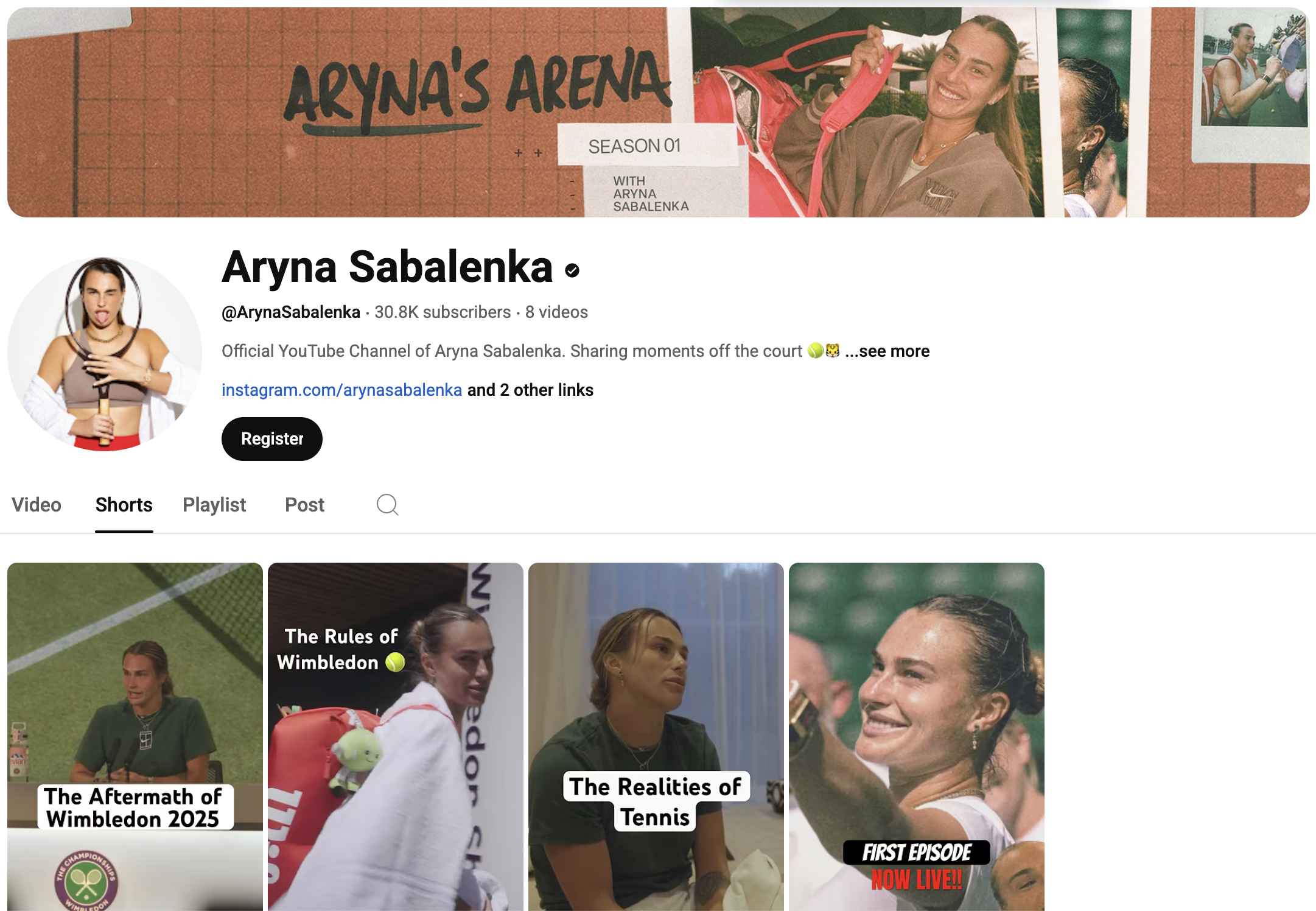Viewport: 1316px width, 911px height.
Task: Click the Aryna Sabalenka channel title
Action: tap(387, 267)
